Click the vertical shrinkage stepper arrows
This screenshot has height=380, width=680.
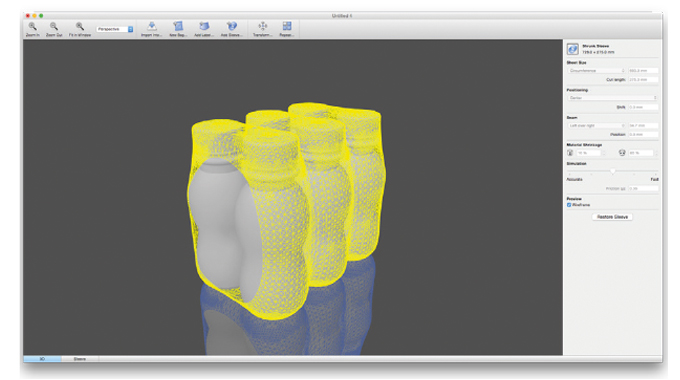point(604,153)
